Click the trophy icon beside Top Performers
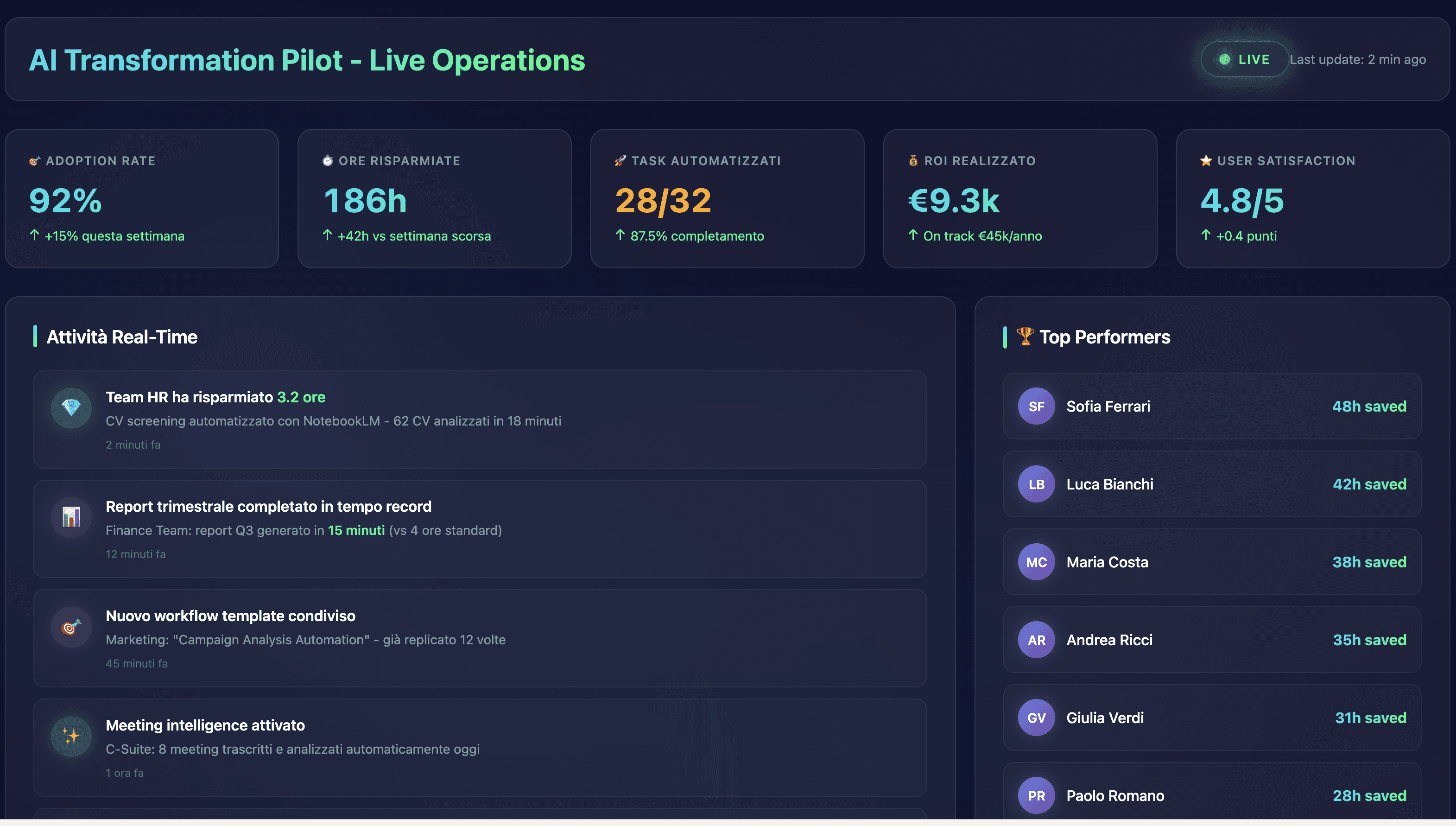 pyautogui.click(x=1025, y=337)
